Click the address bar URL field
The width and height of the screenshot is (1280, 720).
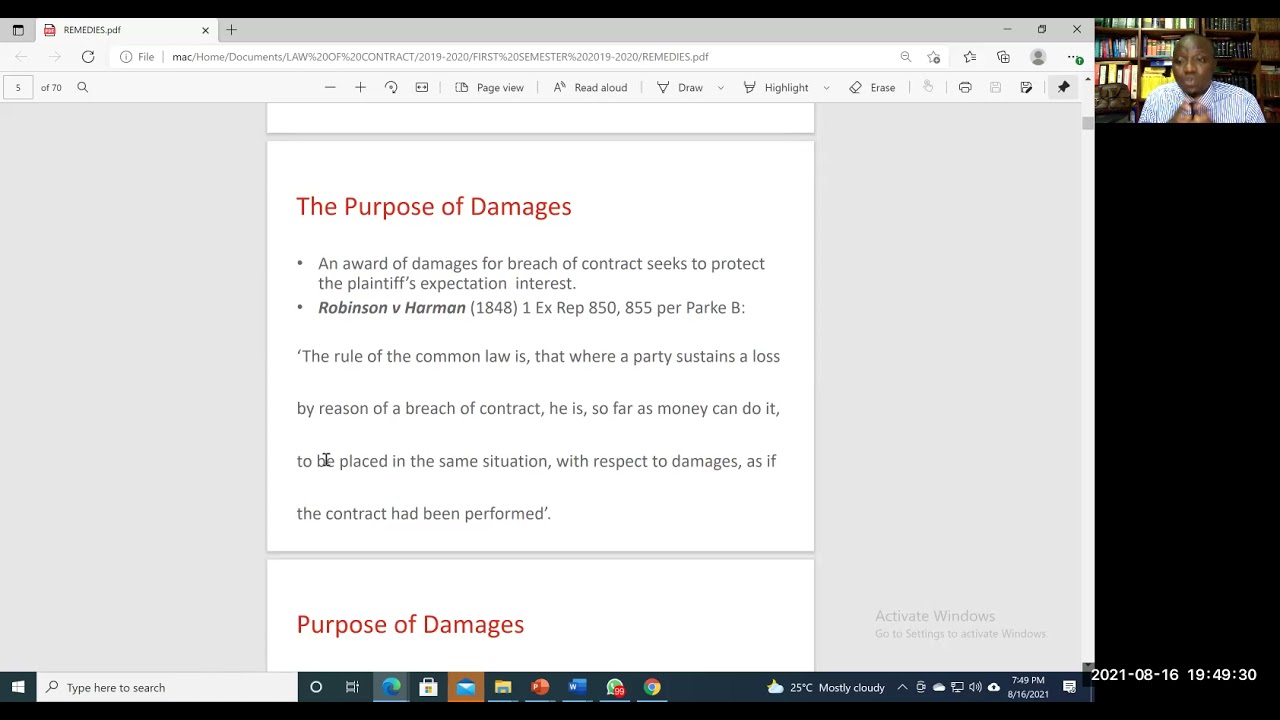coord(440,57)
